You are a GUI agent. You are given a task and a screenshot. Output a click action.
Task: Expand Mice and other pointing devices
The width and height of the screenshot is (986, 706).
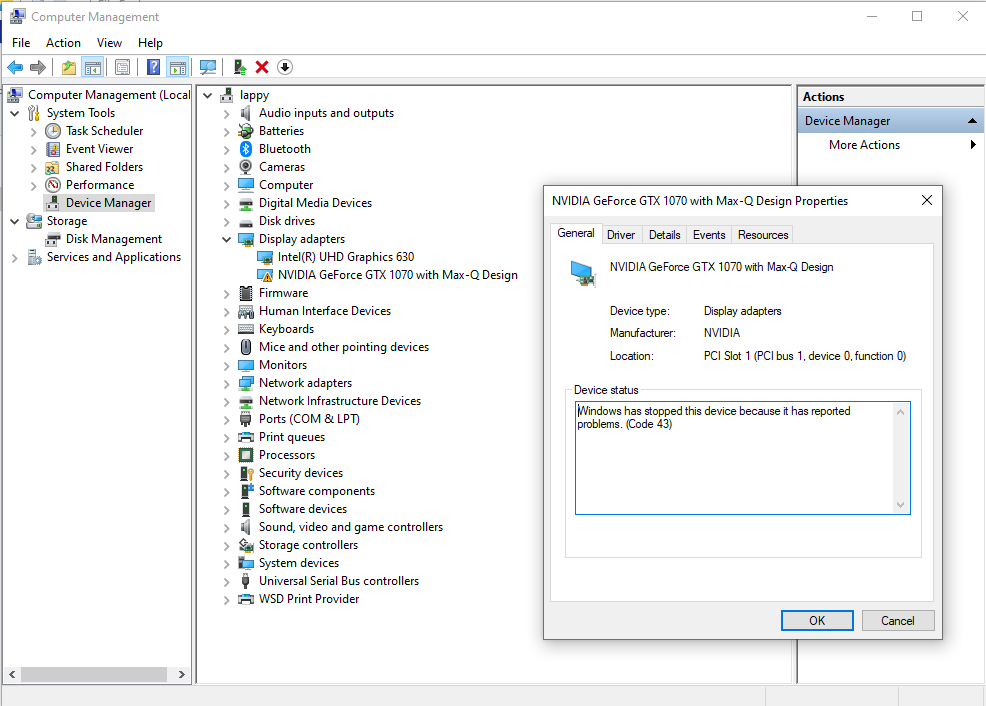point(226,348)
